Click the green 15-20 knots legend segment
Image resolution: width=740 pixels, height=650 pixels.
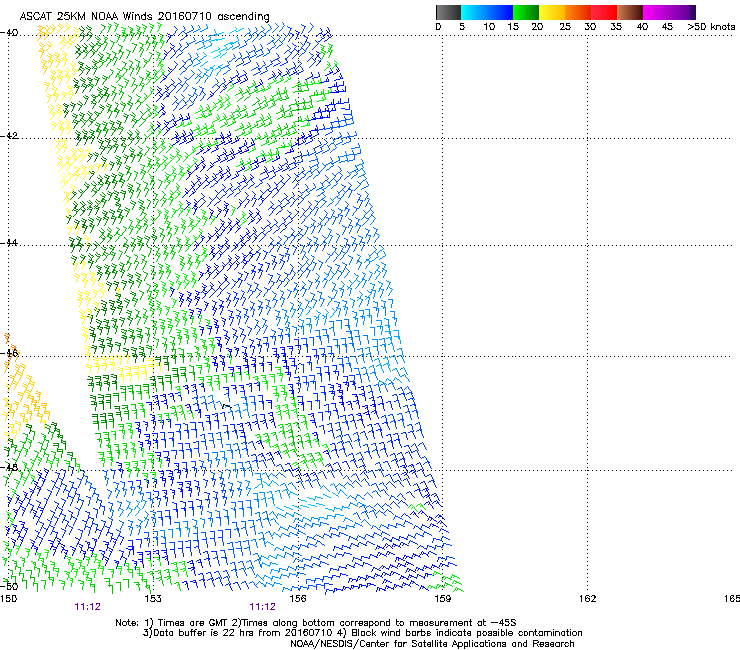pyautogui.click(x=526, y=12)
